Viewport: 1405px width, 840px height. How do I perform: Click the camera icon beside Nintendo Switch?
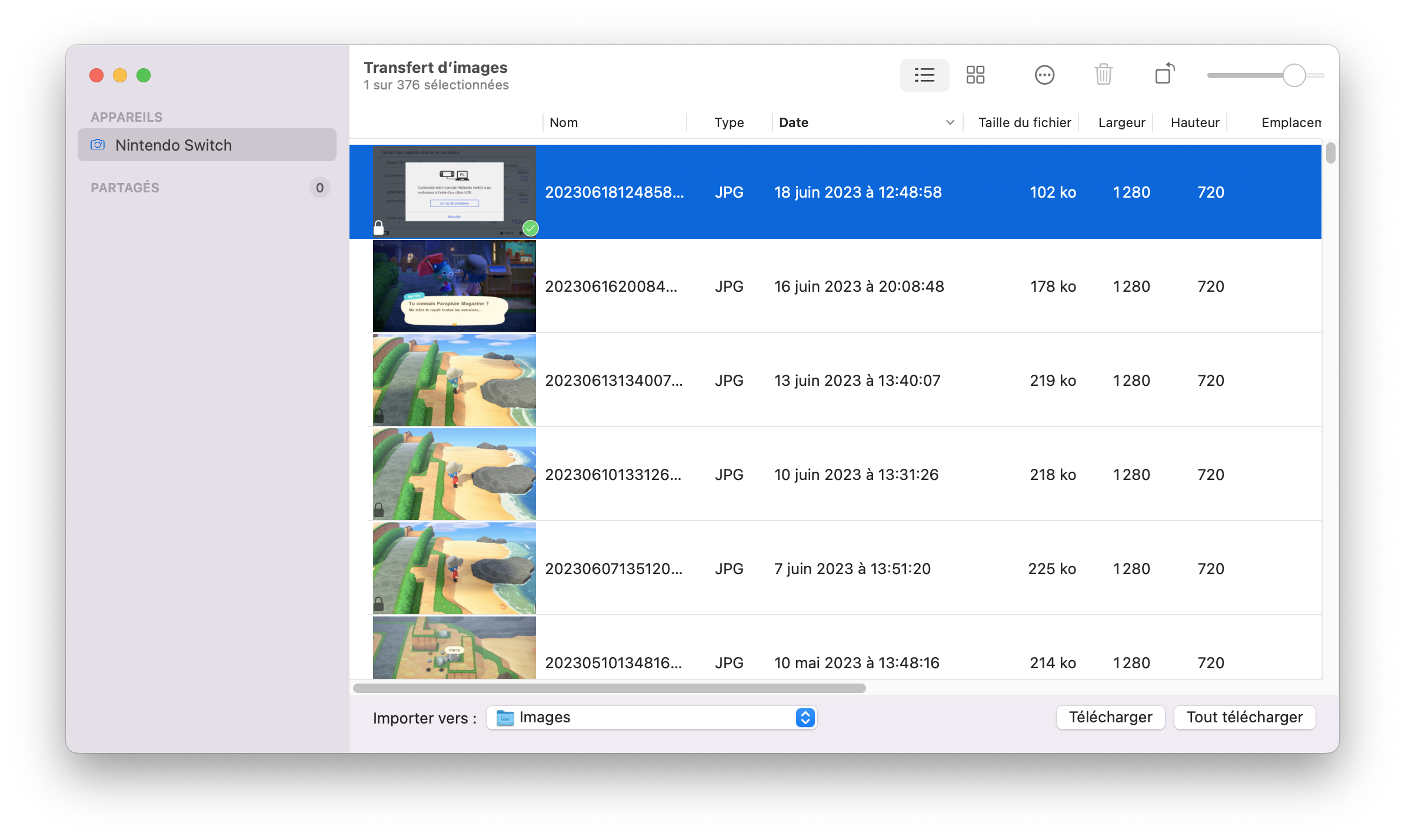point(98,145)
